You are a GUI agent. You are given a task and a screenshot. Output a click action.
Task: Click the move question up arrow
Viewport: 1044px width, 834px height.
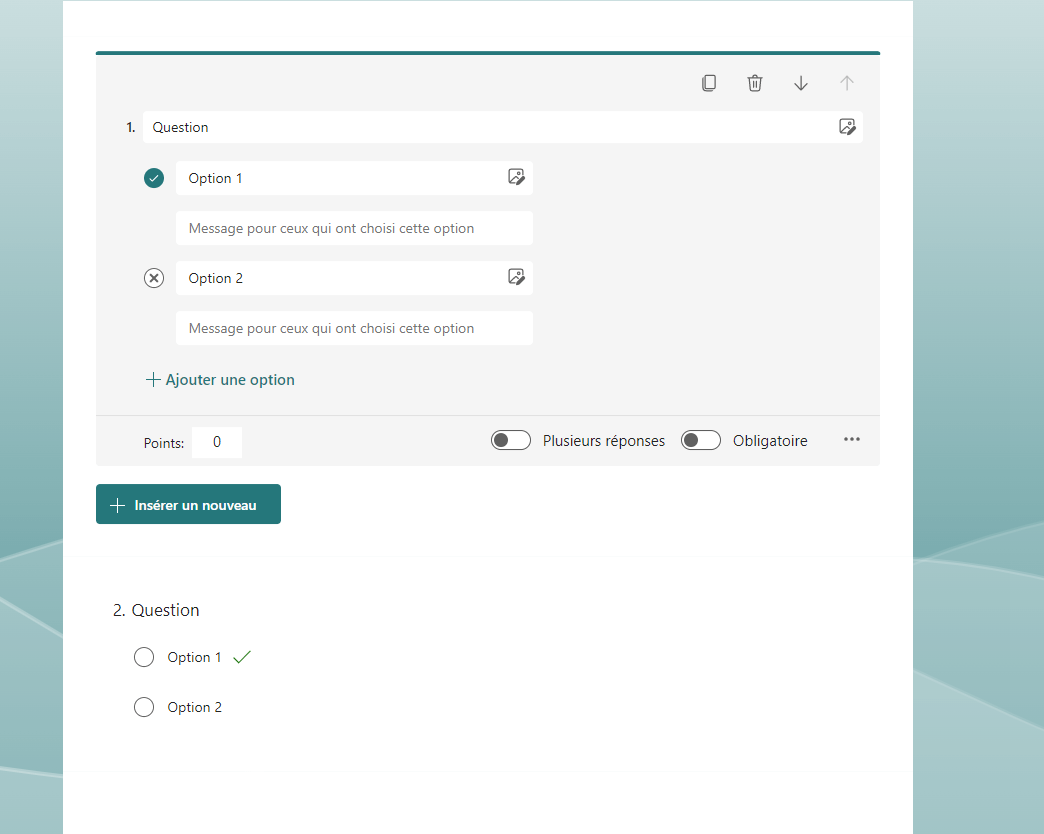point(847,83)
